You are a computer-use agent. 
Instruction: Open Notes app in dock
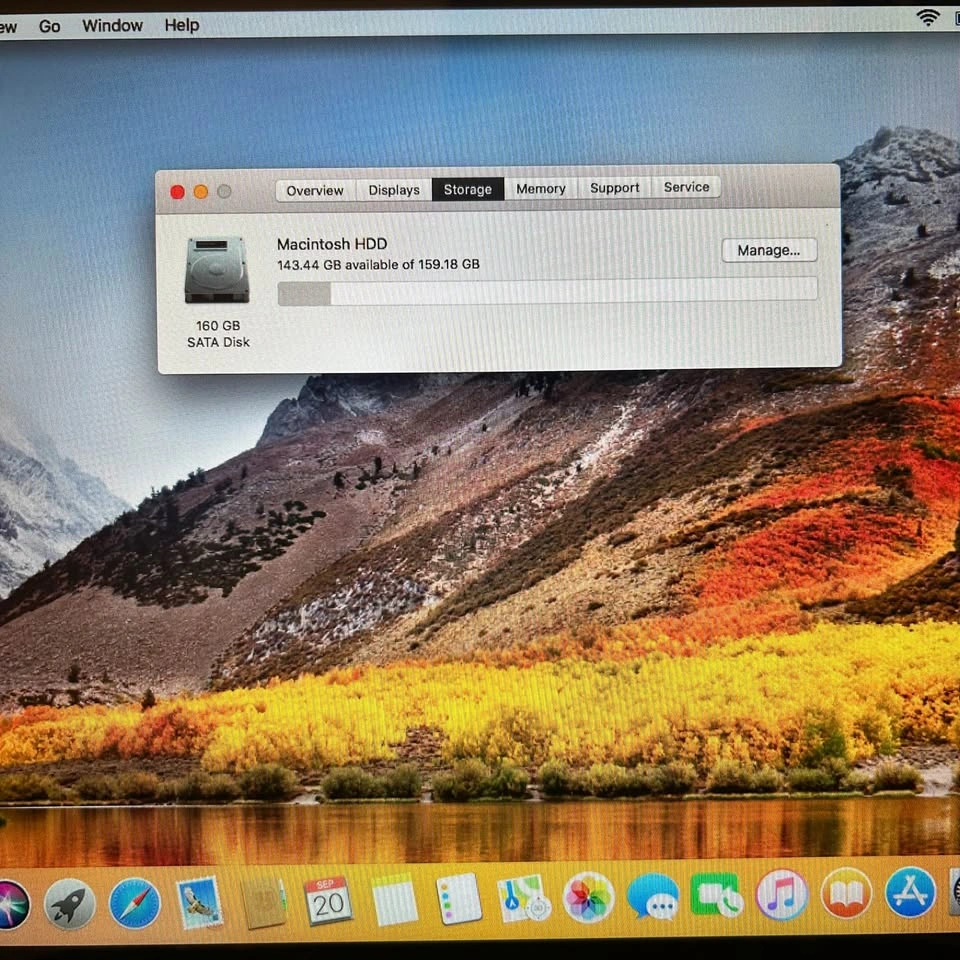tap(394, 900)
